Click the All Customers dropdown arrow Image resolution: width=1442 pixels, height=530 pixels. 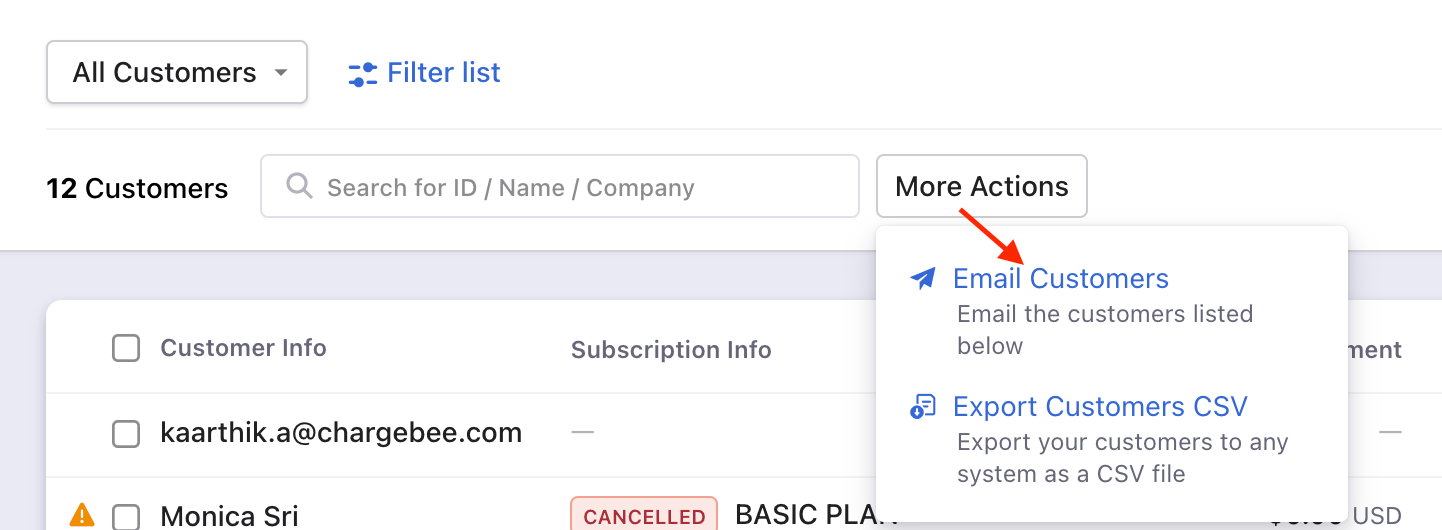click(x=281, y=73)
